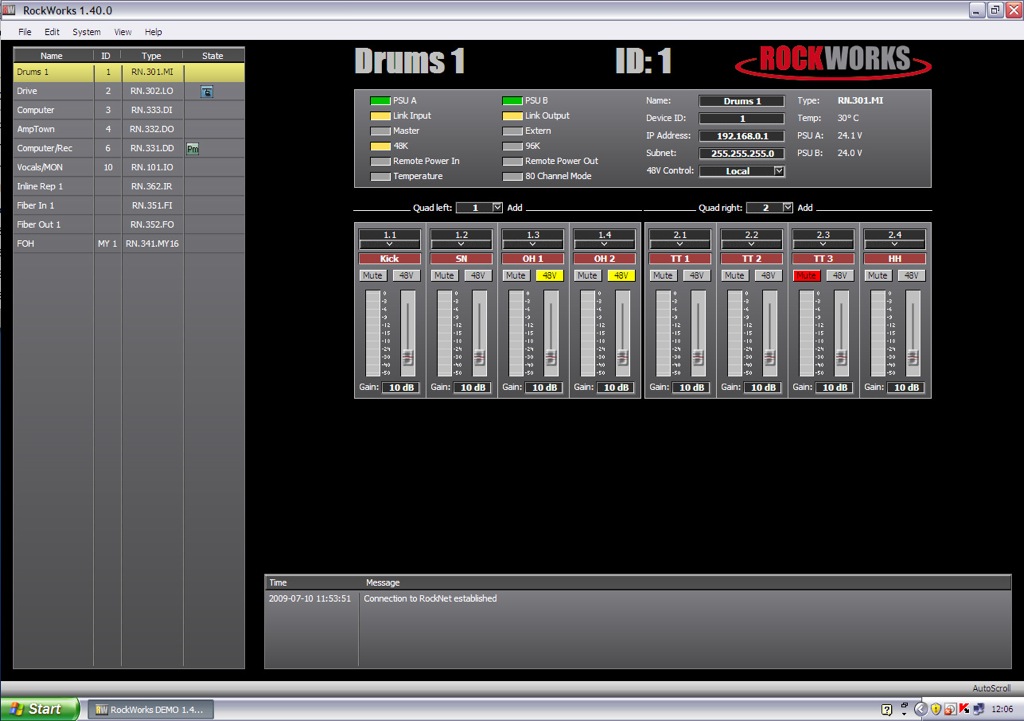This screenshot has height=721, width=1024.
Task: Open the 48V Control dropdown
Action: (x=778, y=171)
